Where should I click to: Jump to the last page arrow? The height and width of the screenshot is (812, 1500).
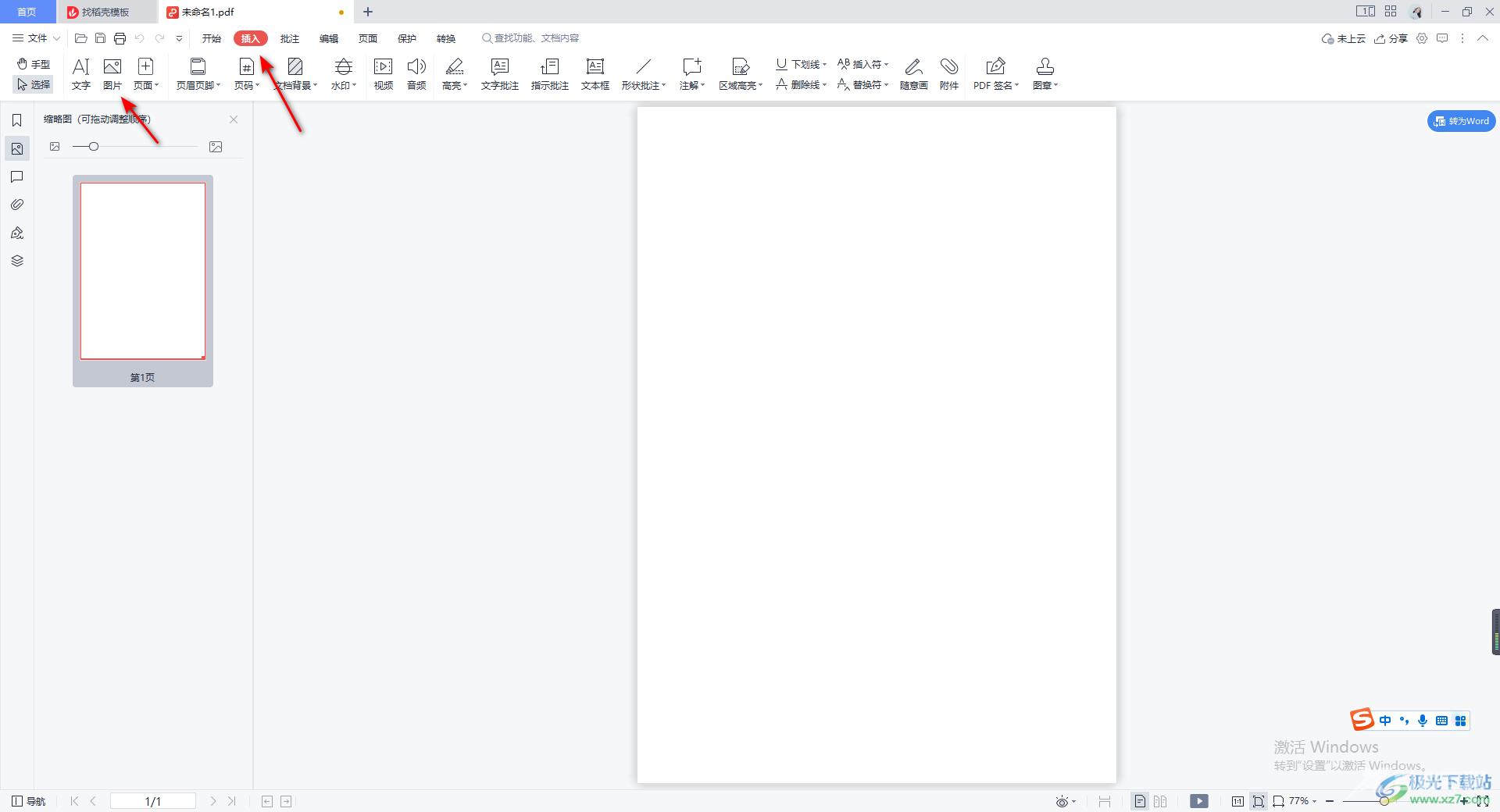pyautogui.click(x=232, y=801)
